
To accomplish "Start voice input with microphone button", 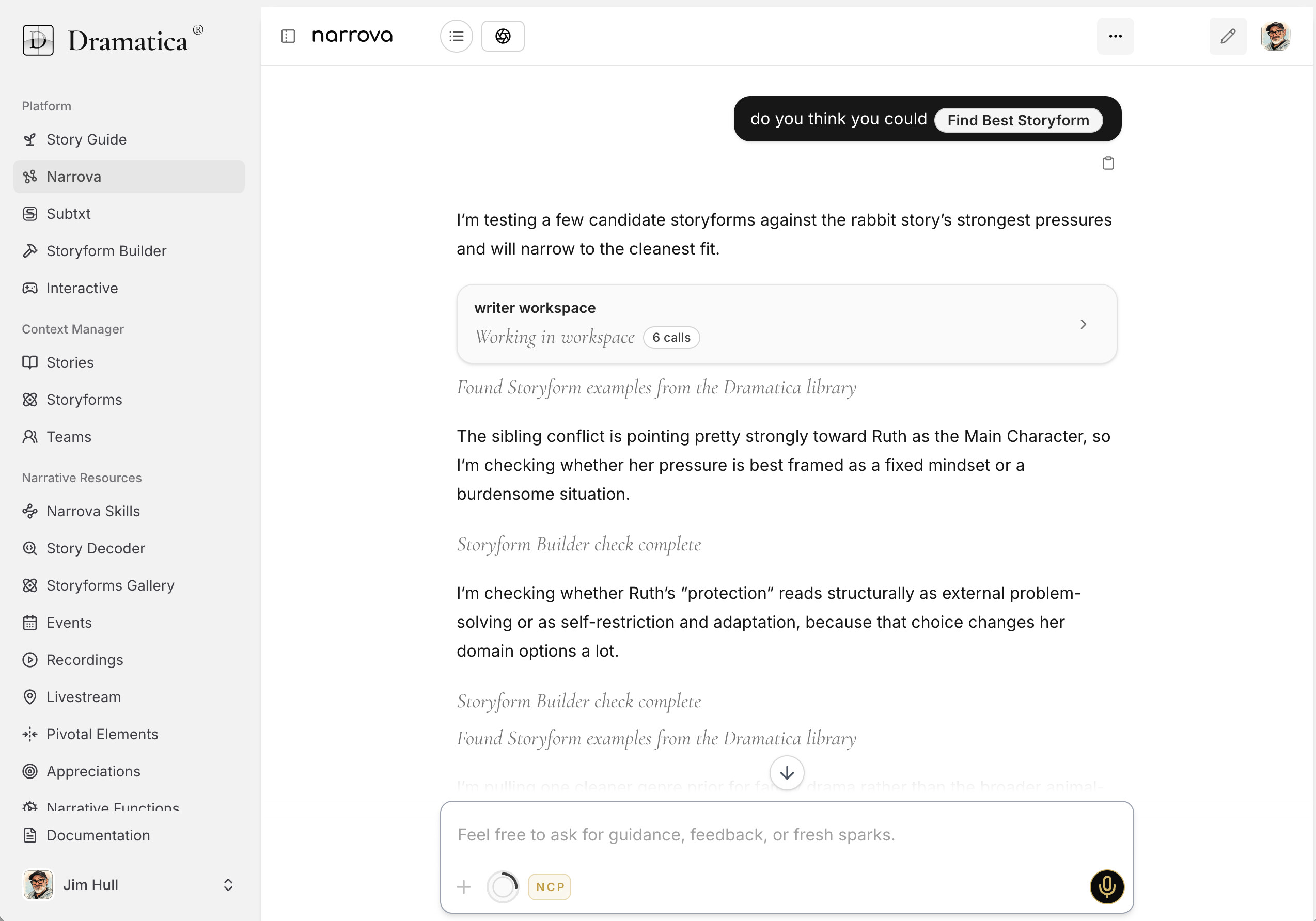I will pyautogui.click(x=1106, y=886).
